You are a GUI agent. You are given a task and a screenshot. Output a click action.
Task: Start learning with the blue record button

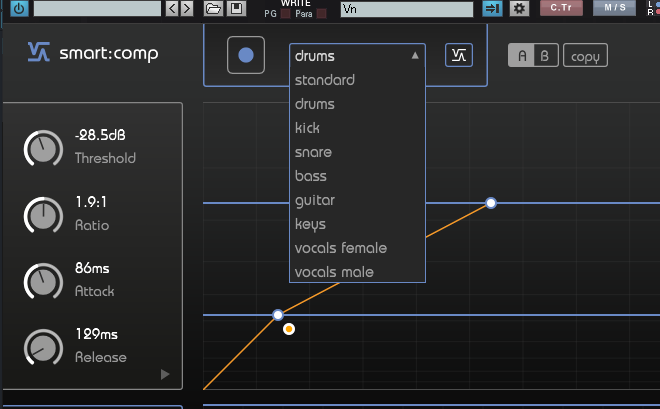coord(246,55)
